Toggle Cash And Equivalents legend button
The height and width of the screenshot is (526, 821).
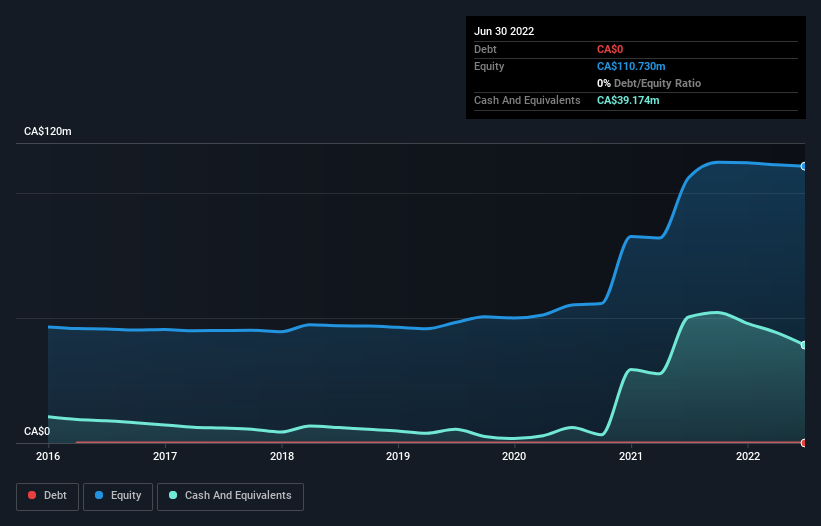coord(230,496)
